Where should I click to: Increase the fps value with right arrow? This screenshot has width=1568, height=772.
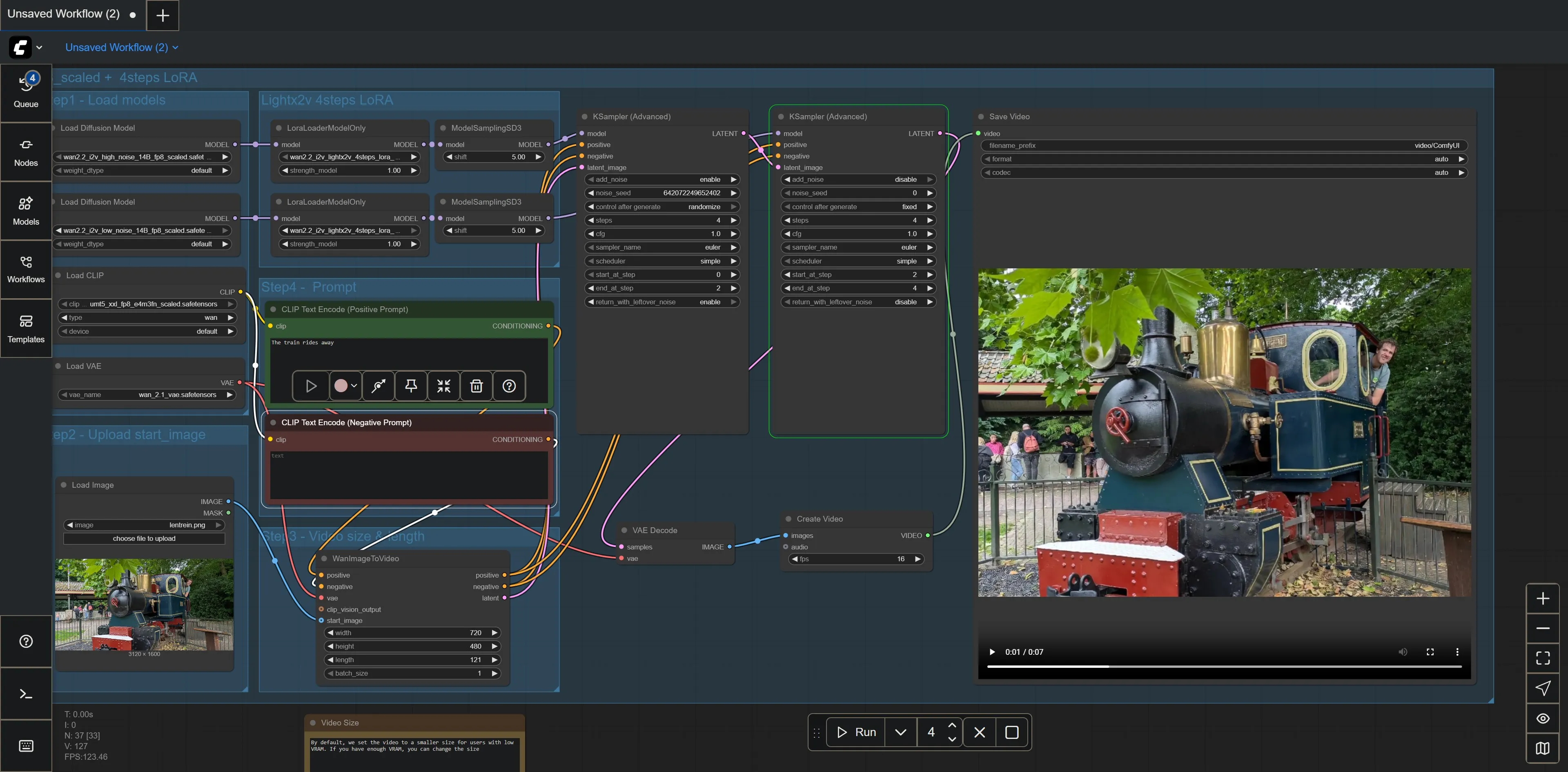pos(918,559)
